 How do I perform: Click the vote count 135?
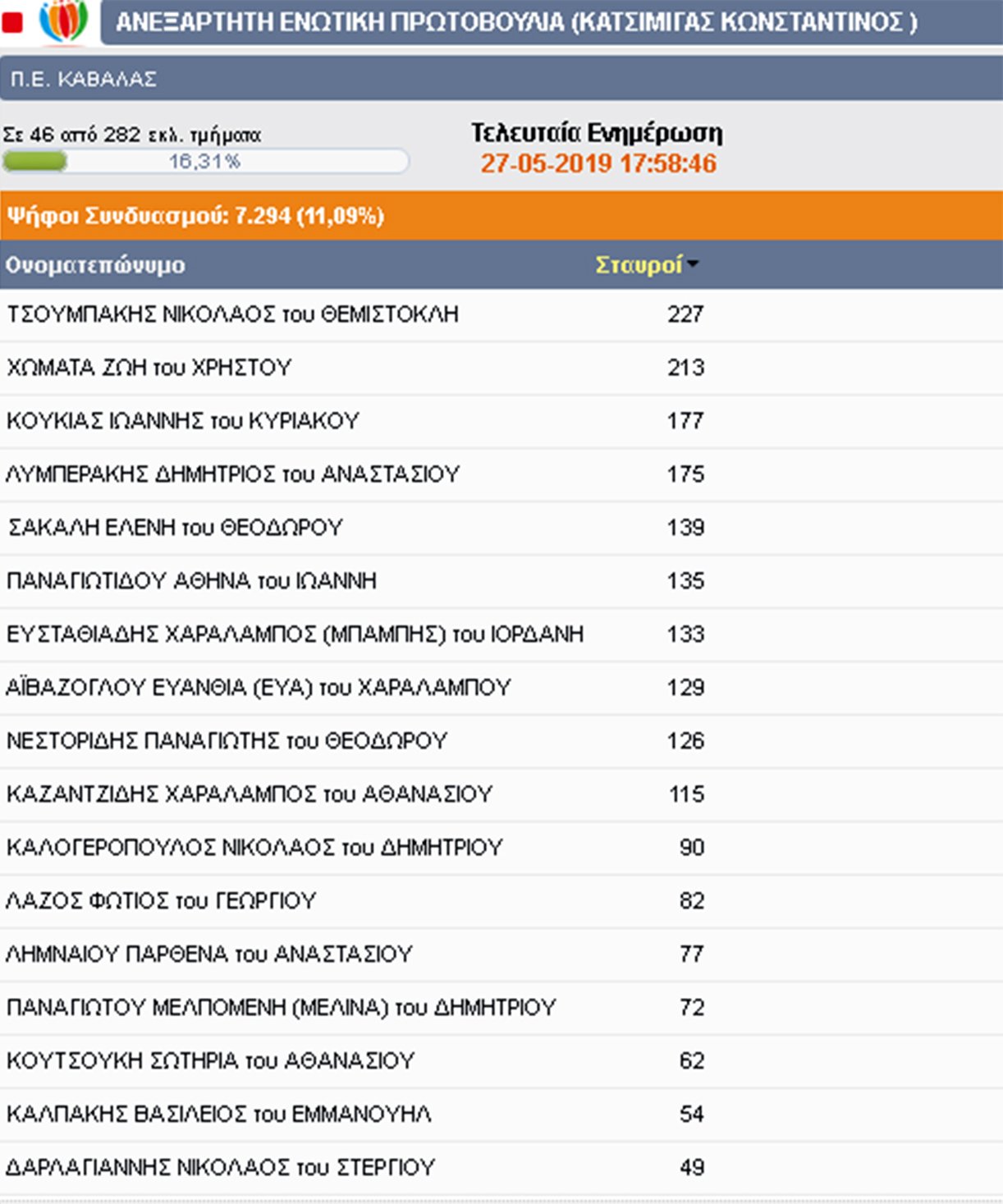(685, 581)
